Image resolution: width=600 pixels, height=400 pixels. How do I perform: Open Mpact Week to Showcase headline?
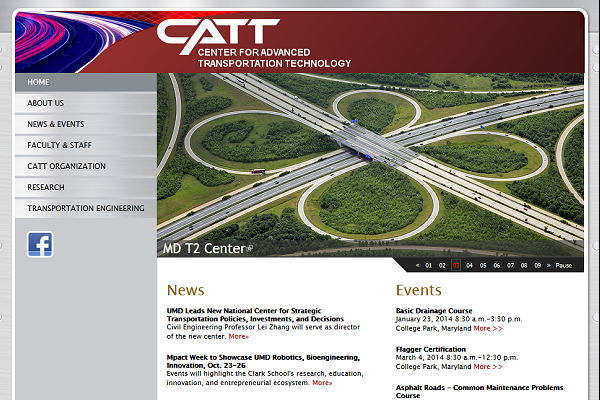(263, 361)
